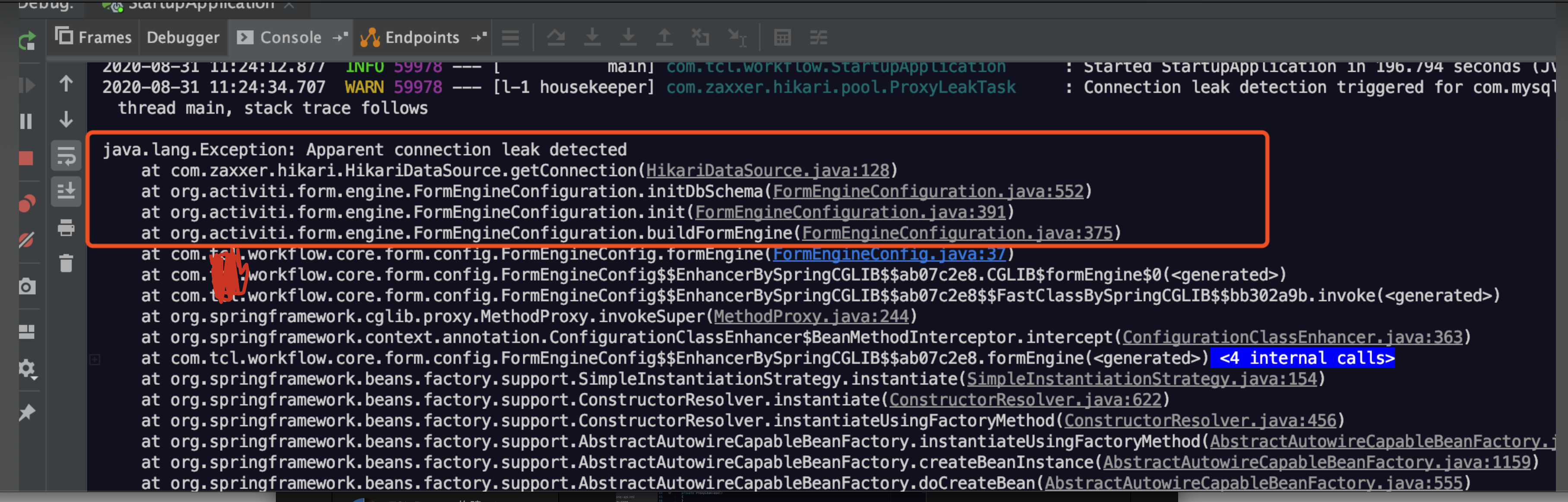Pin the debug tab

(x=27, y=413)
